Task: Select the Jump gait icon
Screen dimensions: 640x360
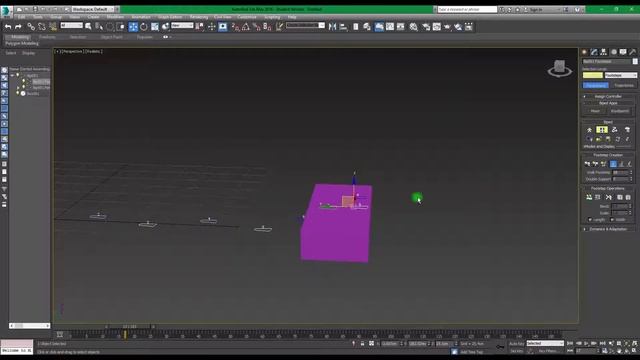Action: (629, 164)
